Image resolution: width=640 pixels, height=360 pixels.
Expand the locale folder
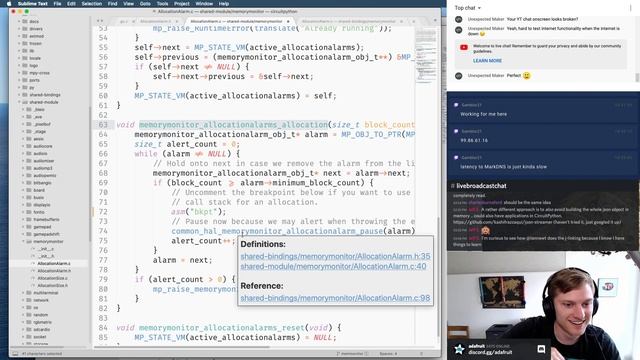(19, 58)
